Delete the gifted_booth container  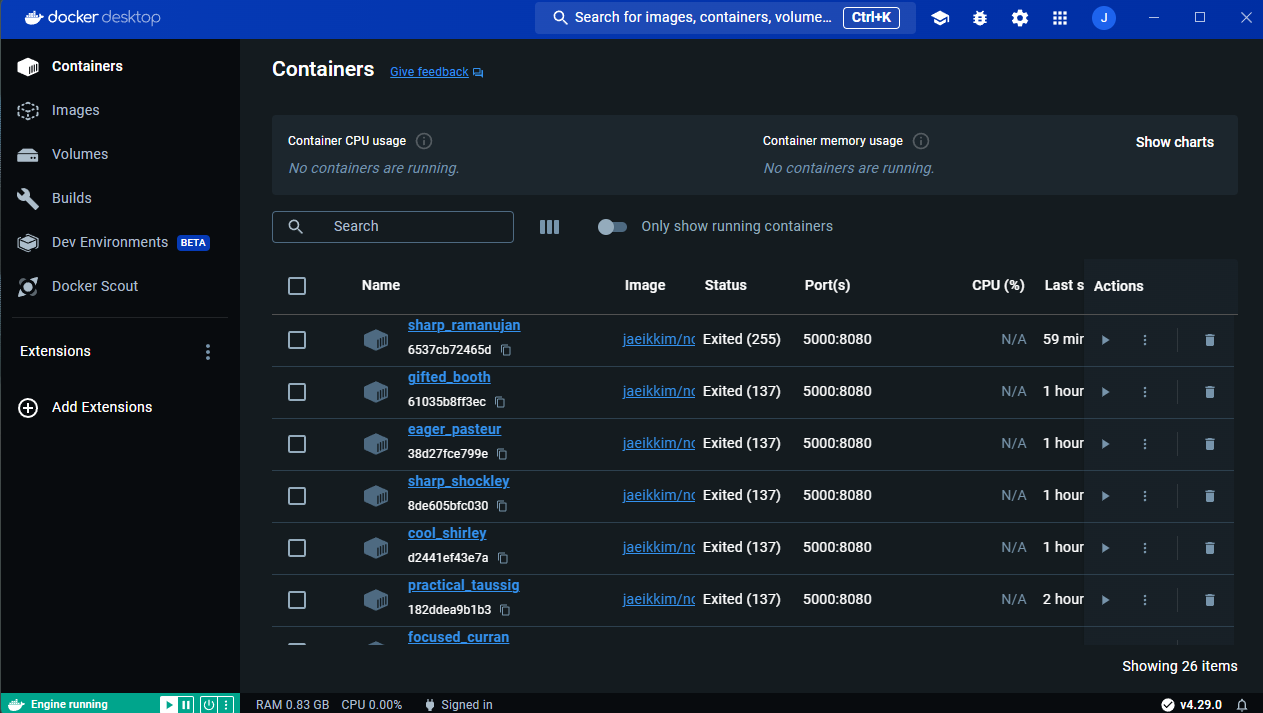click(x=1209, y=392)
